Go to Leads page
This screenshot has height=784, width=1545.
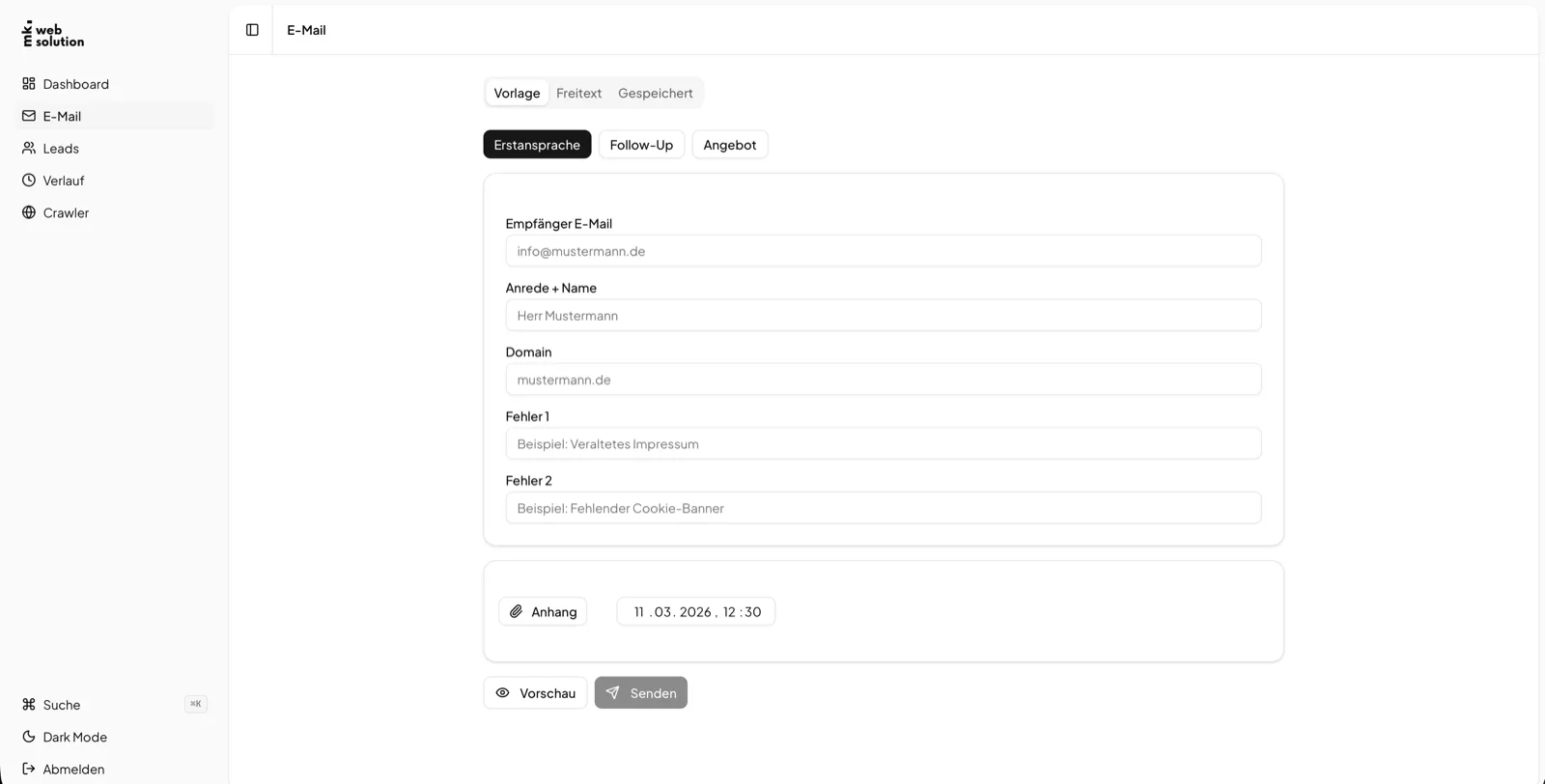(x=114, y=149)
